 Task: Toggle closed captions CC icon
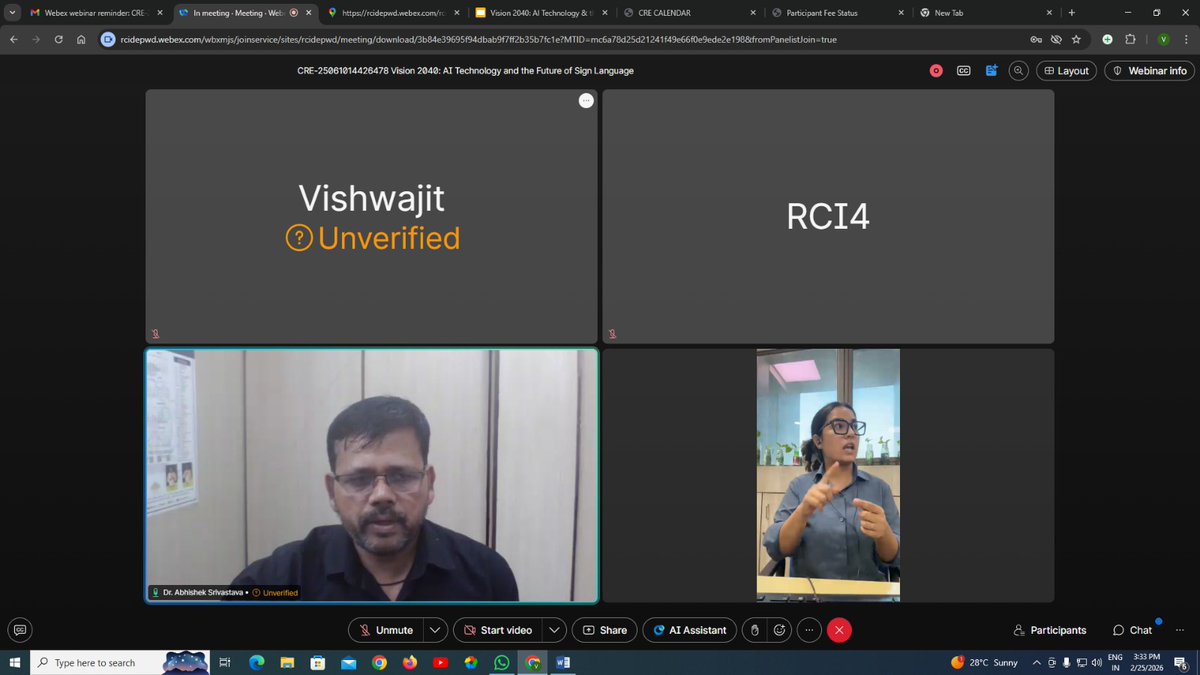(x=963, y=71)
